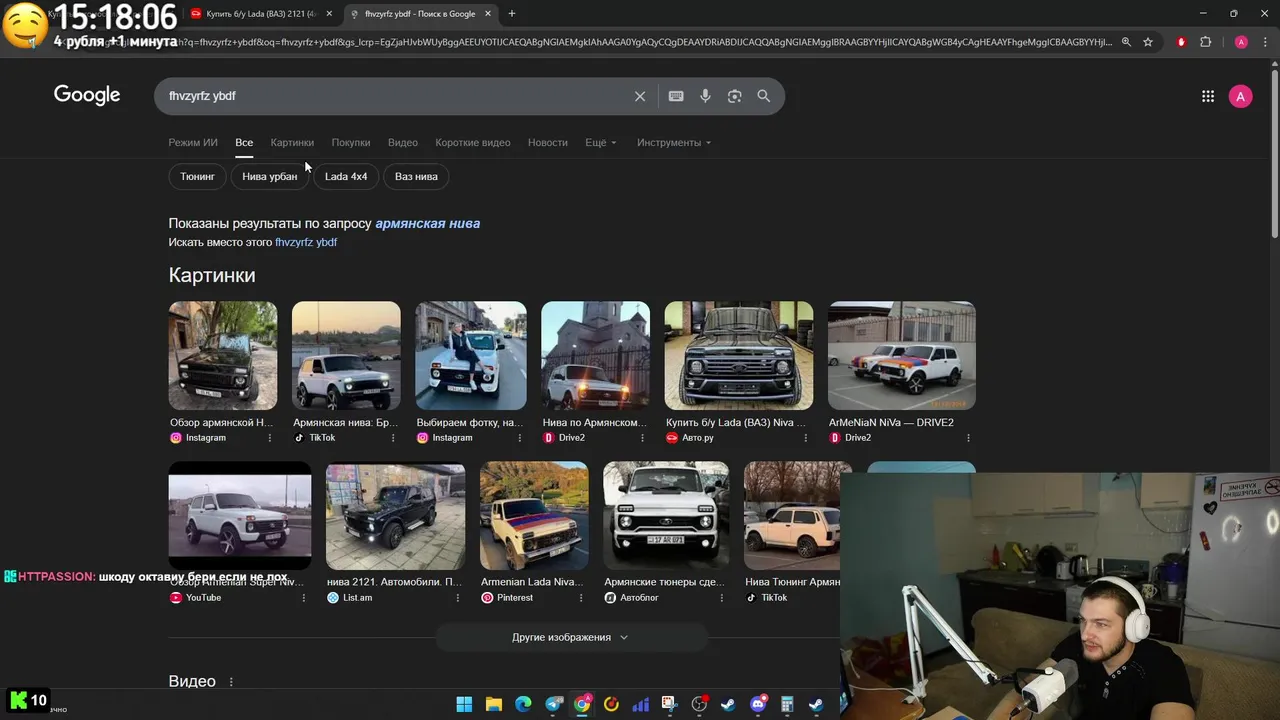Select the Все results tab

244,142
